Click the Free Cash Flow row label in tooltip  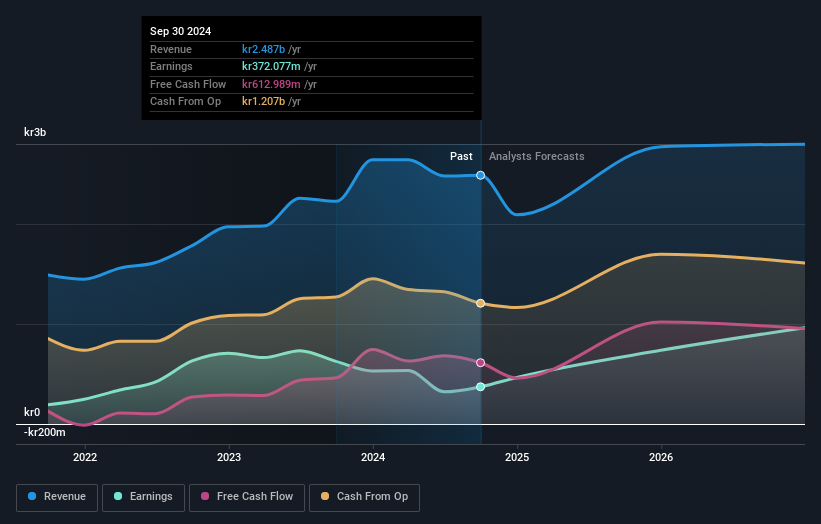[188, 84]
